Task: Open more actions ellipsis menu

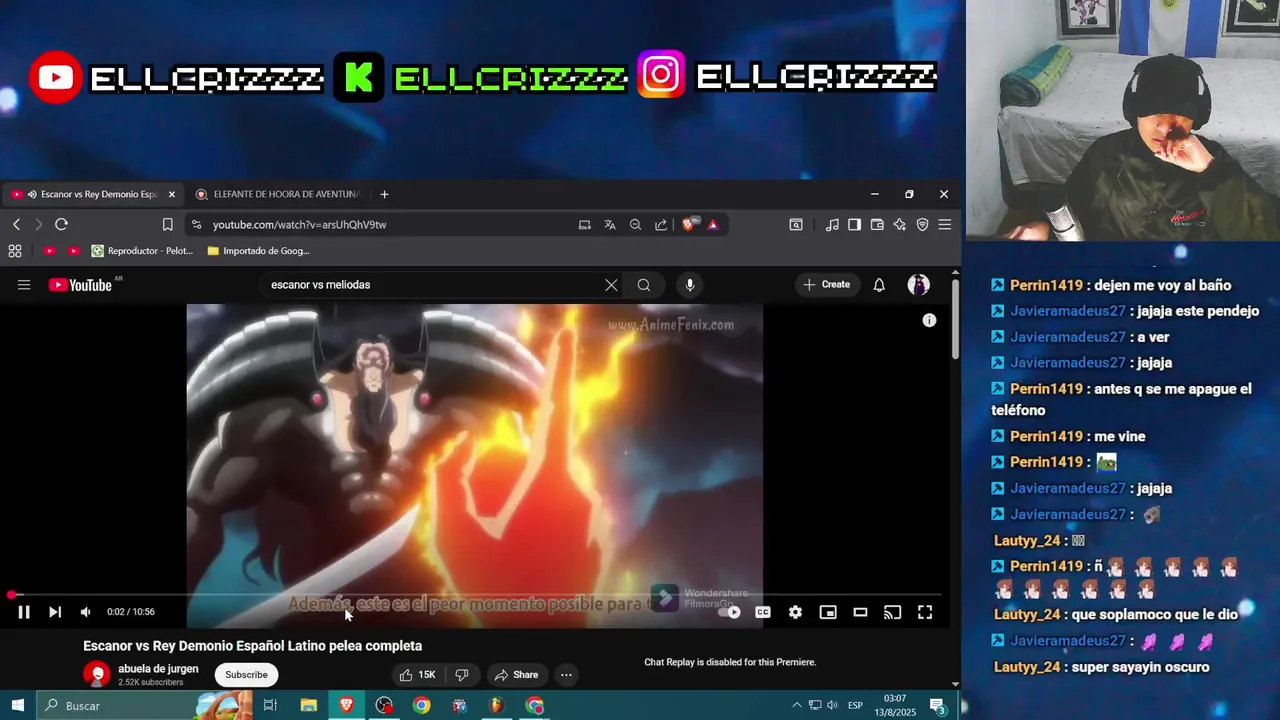Action: click(566, 675)
